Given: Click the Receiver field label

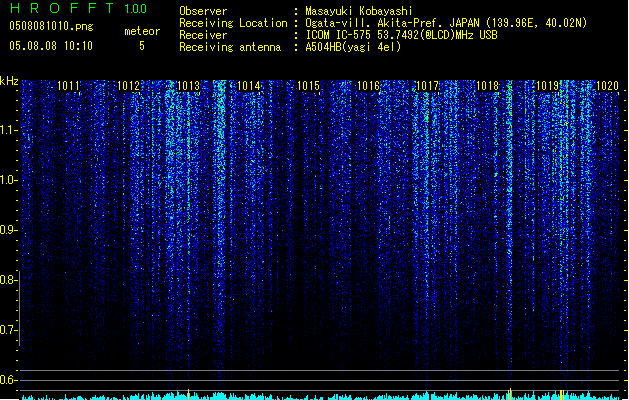Looking at the screenshot, I should (x=203, y=35).
